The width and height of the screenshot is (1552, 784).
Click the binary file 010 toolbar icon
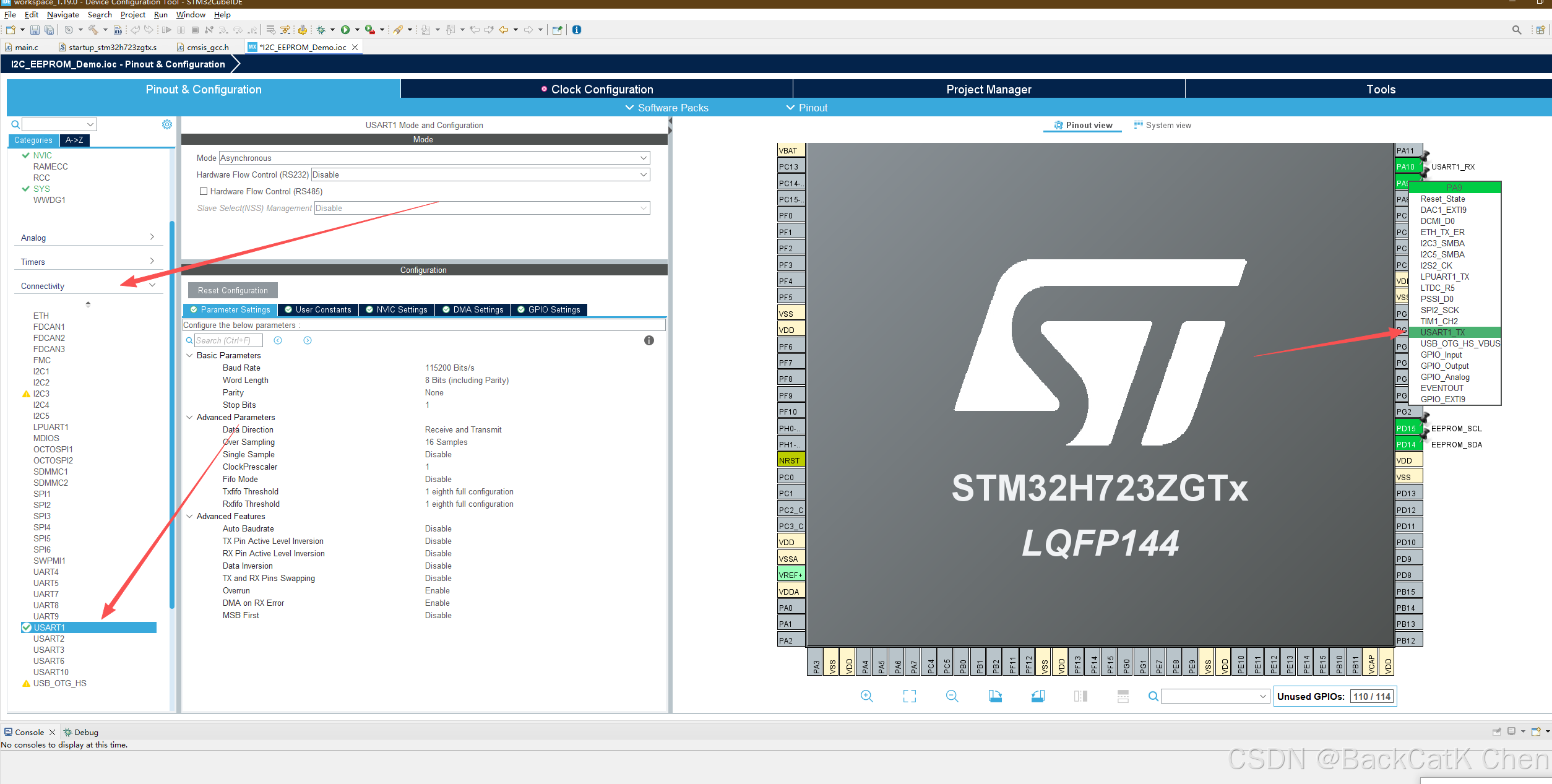point(118,30)
